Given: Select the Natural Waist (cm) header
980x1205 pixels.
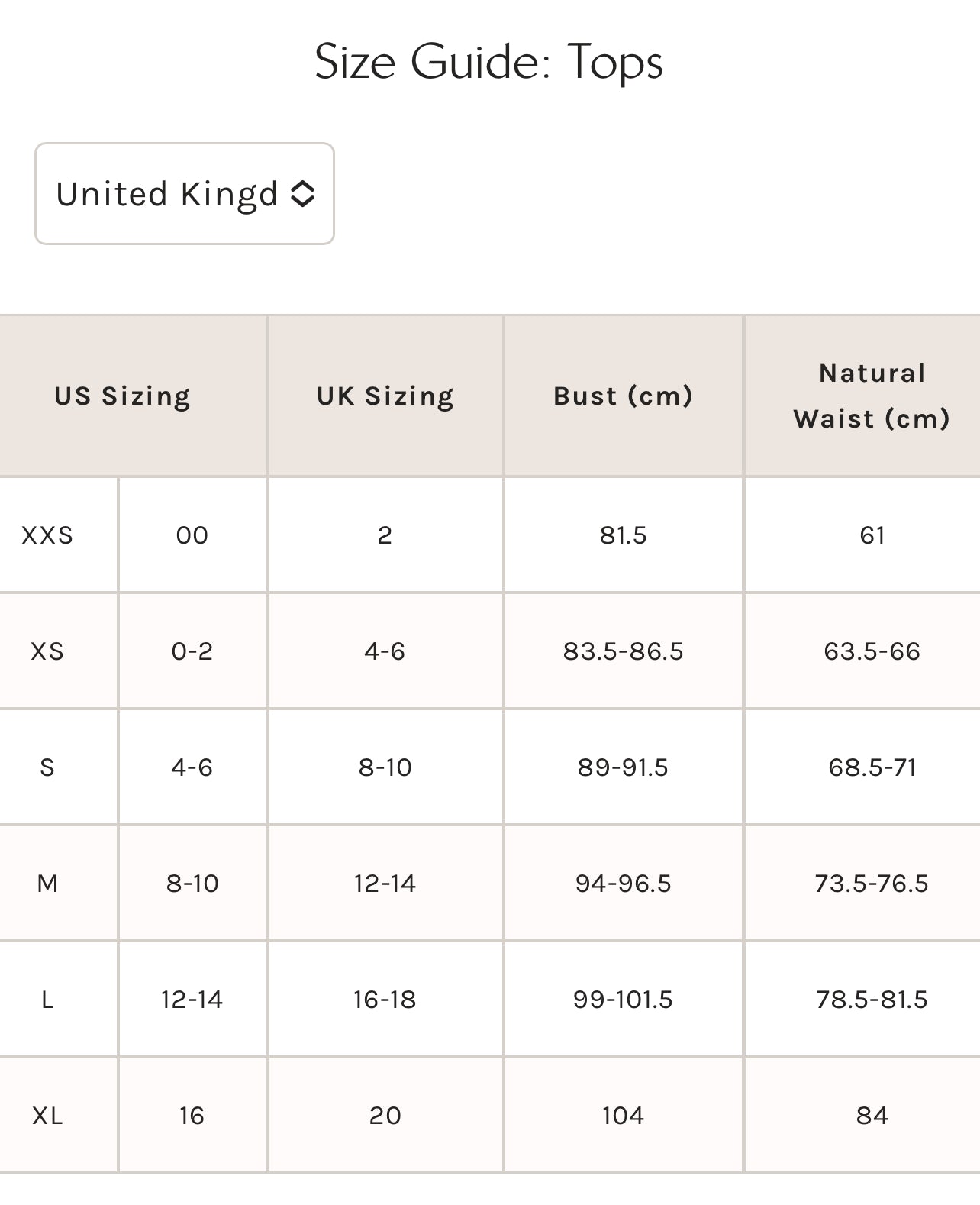Looking at the screenshot, I should [x=872, y=396].
